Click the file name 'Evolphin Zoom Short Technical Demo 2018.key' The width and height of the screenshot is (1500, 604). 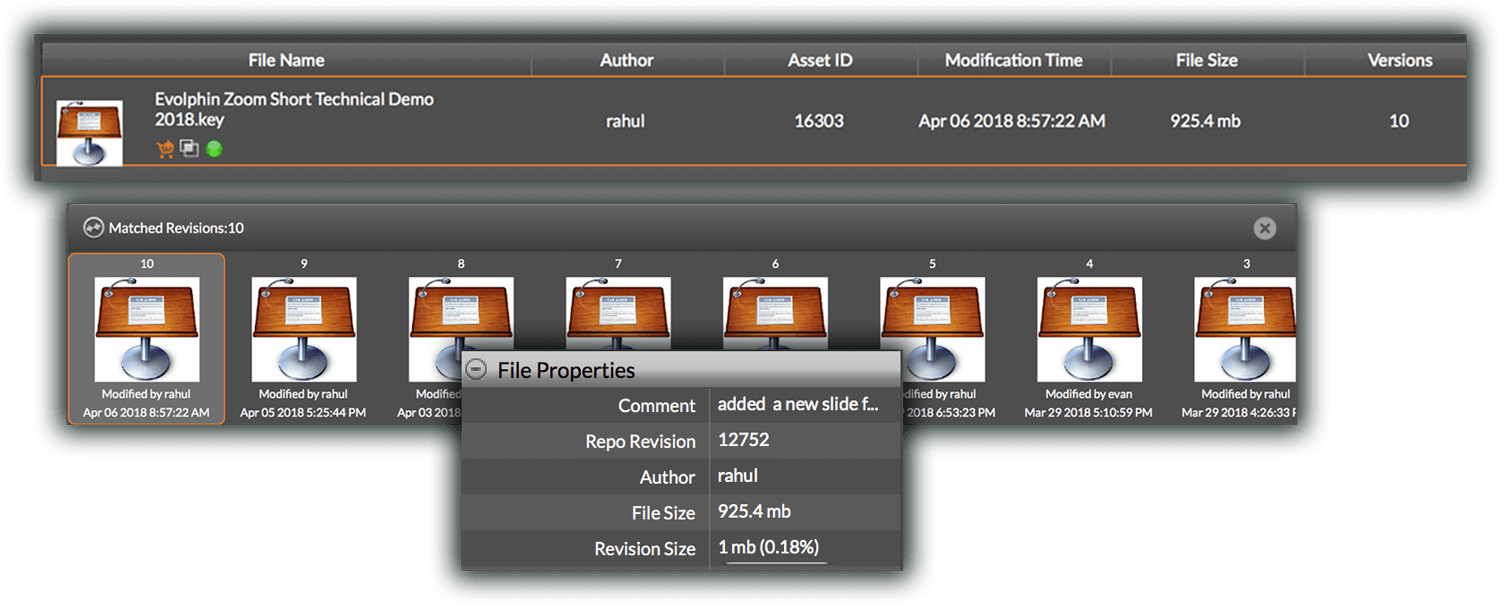(294, 109)
